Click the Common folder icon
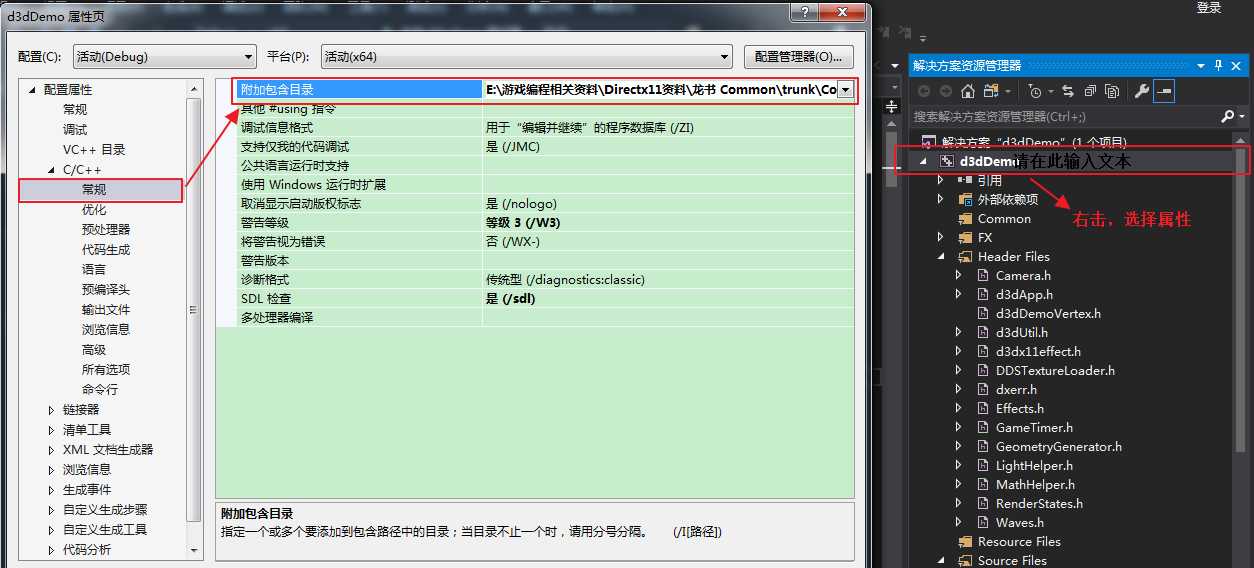Image resolution: width=1254 pixels, height=568 pixels. [x=965, y=218]
